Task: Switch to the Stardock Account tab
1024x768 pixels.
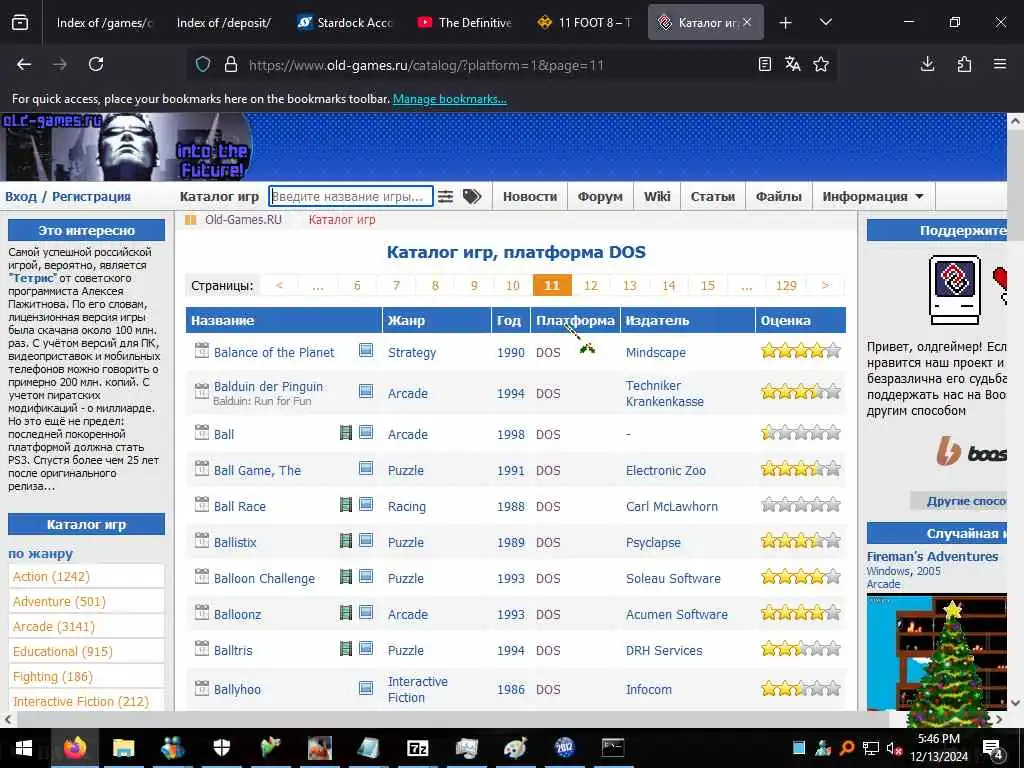Action: (344, 23)
